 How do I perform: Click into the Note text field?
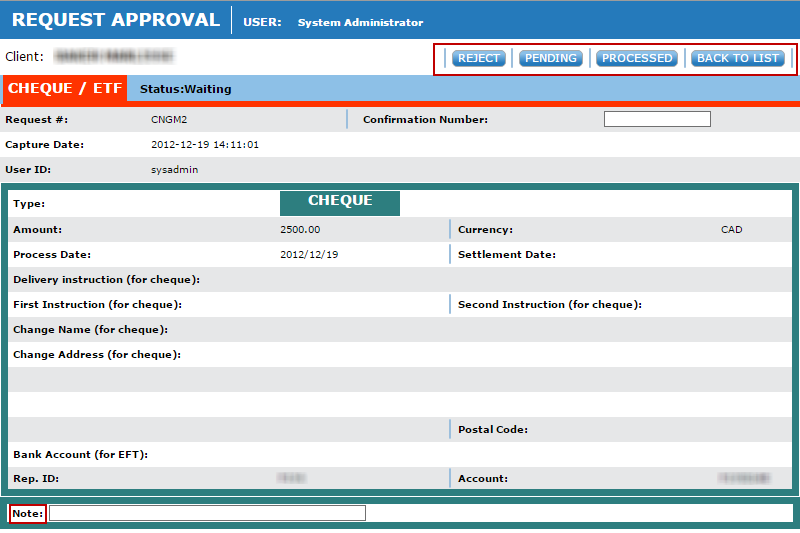(x=207, y=513)
